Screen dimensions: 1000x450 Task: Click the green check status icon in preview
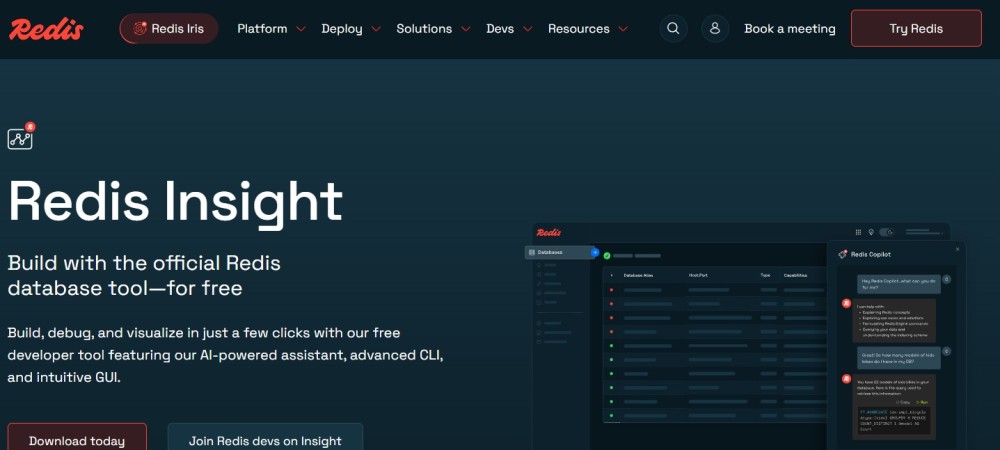607,256
